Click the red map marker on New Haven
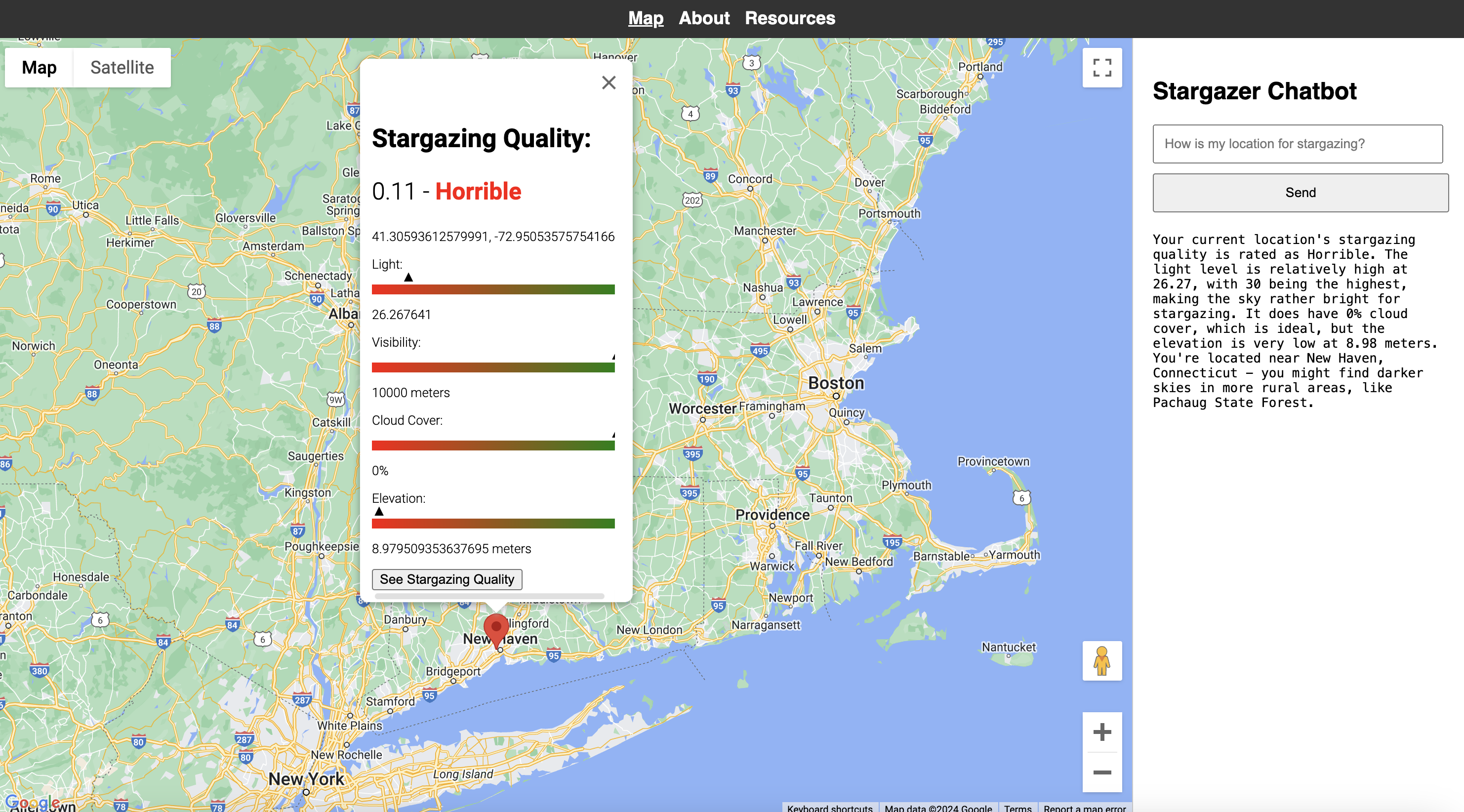This screenshot has height=812, width=1464. (495, 628)
